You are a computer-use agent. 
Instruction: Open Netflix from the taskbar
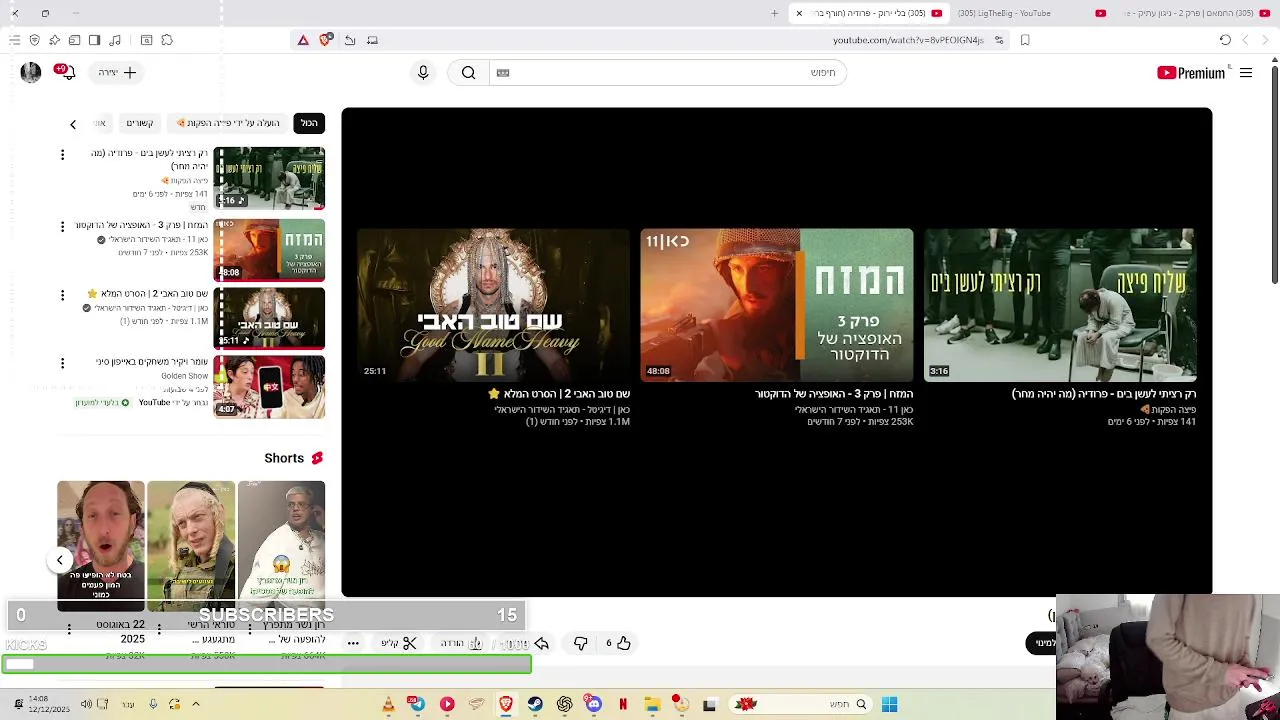point(623,704)
